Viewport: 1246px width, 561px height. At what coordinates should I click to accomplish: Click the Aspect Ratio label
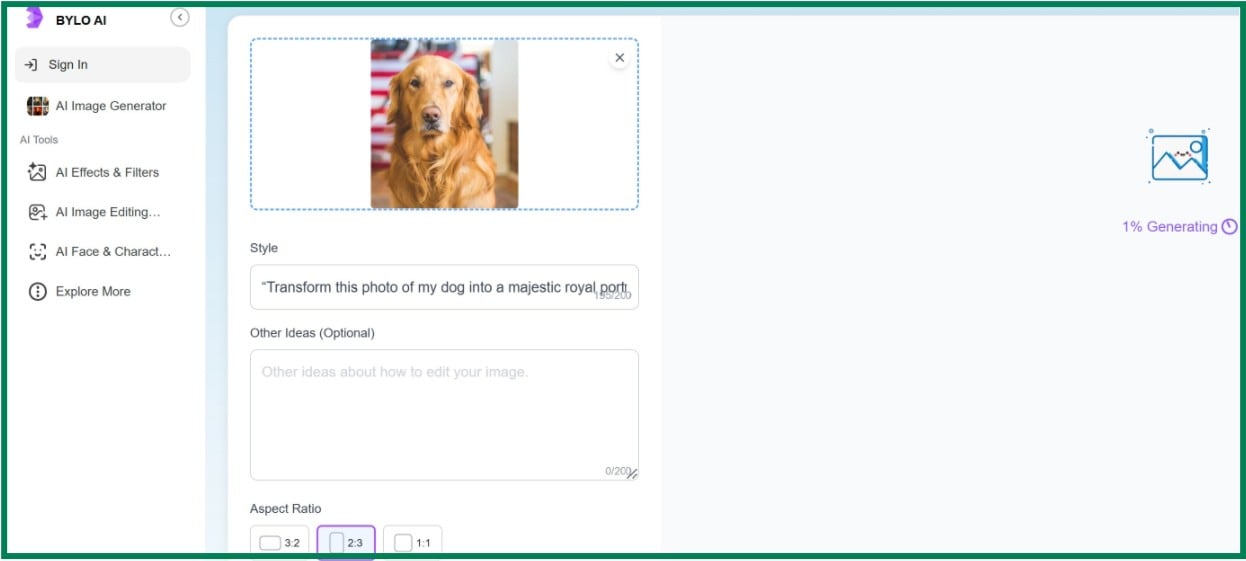point(286,509)
